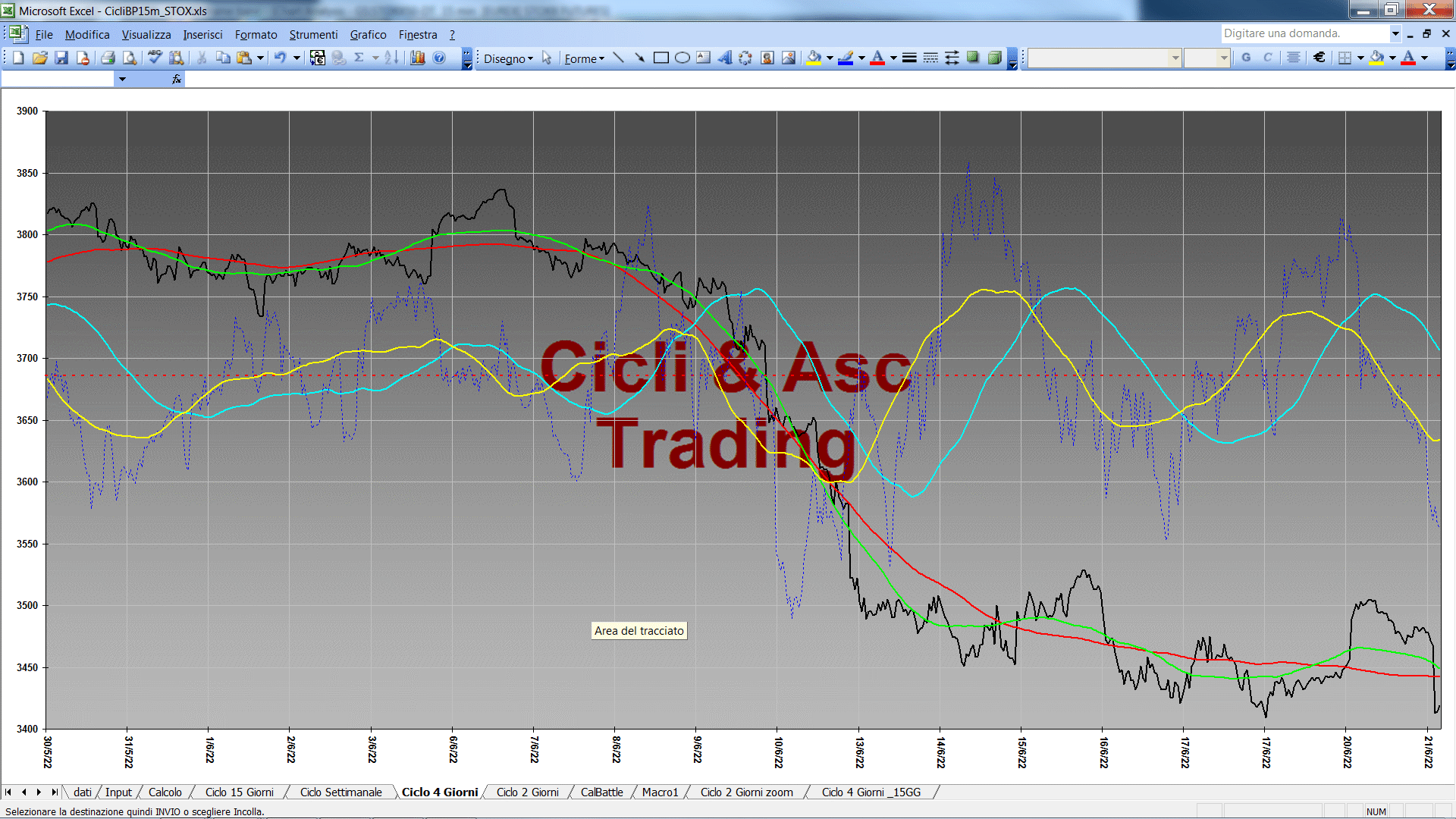Image resolution: width=1456 pixels, height=819 pixels.
Task: Click the drawing Font Color red swatch
Action: (877, 58)
